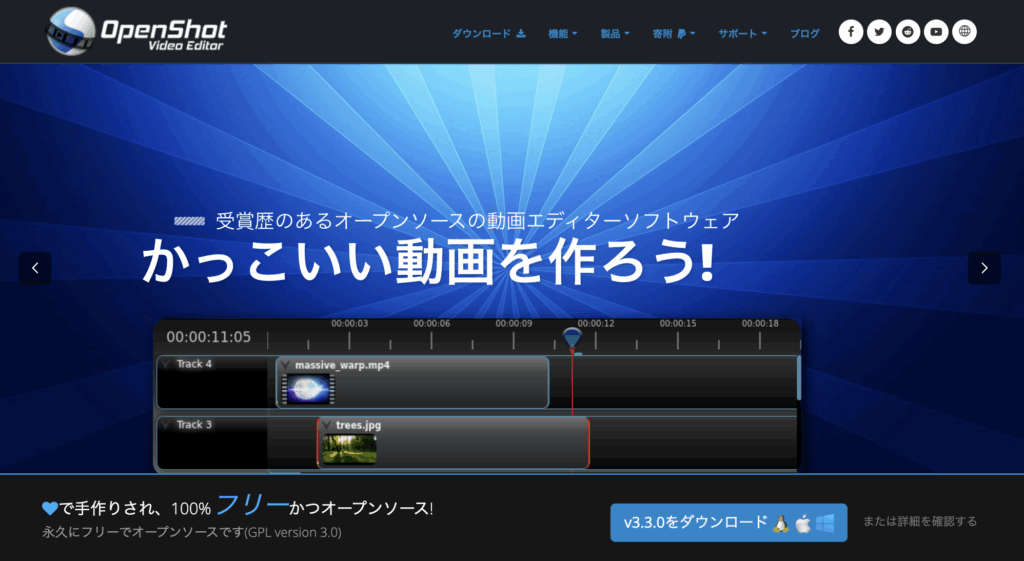Screen dimensions: 1024x561
Task: Open the Reddit social icon
Action: (908, 33)
